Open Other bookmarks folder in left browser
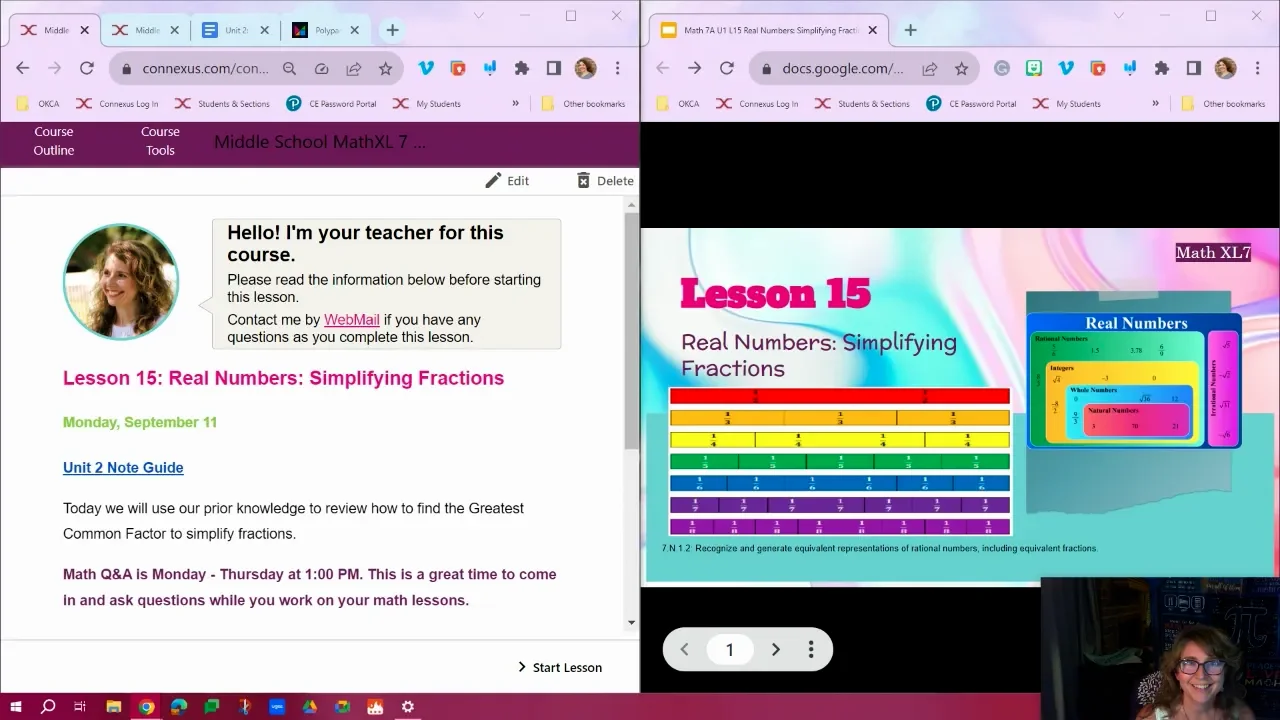 583,103
